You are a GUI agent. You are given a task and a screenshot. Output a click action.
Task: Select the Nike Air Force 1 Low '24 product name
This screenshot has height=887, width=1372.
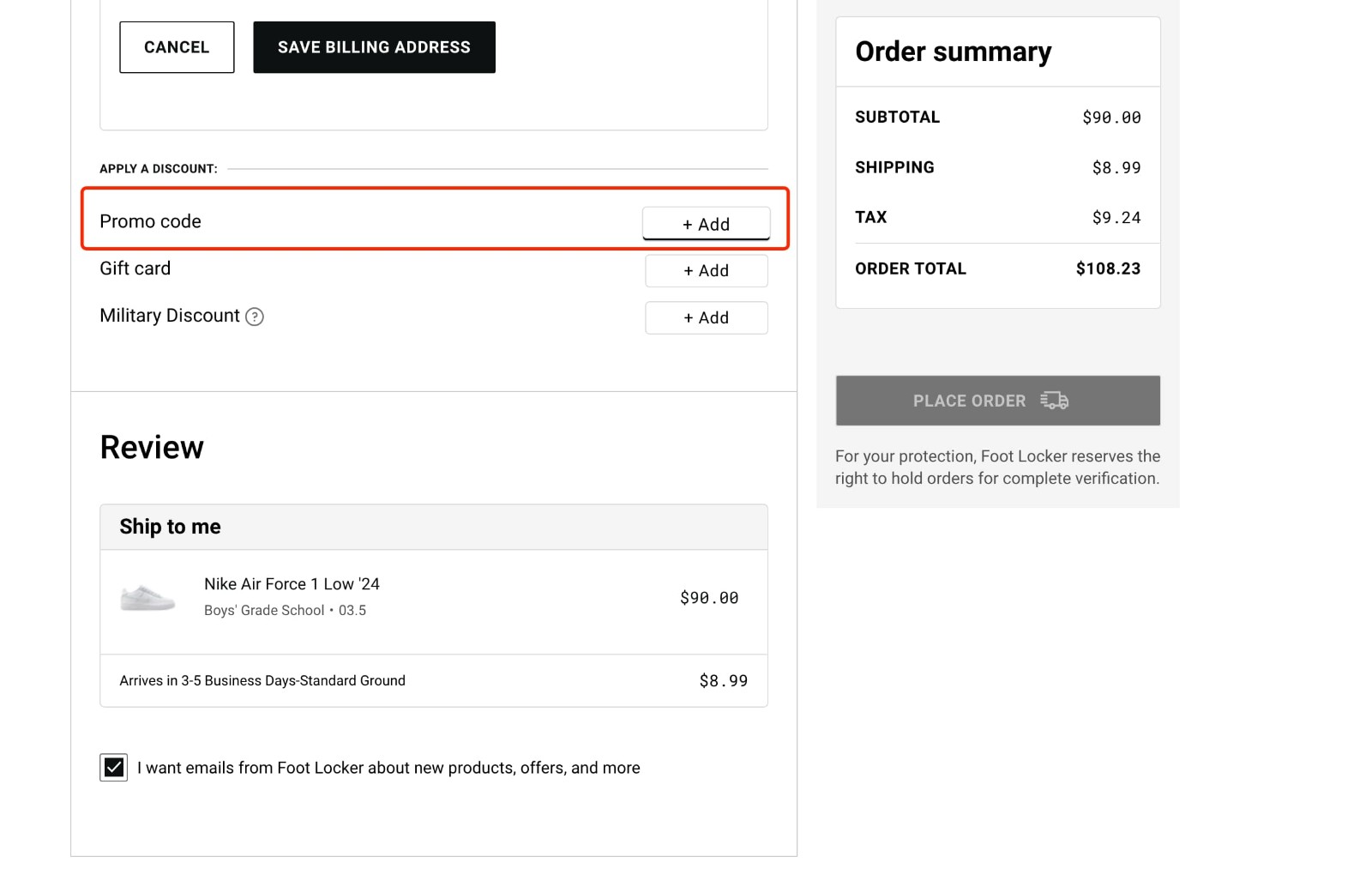click(x=291, y=583)
